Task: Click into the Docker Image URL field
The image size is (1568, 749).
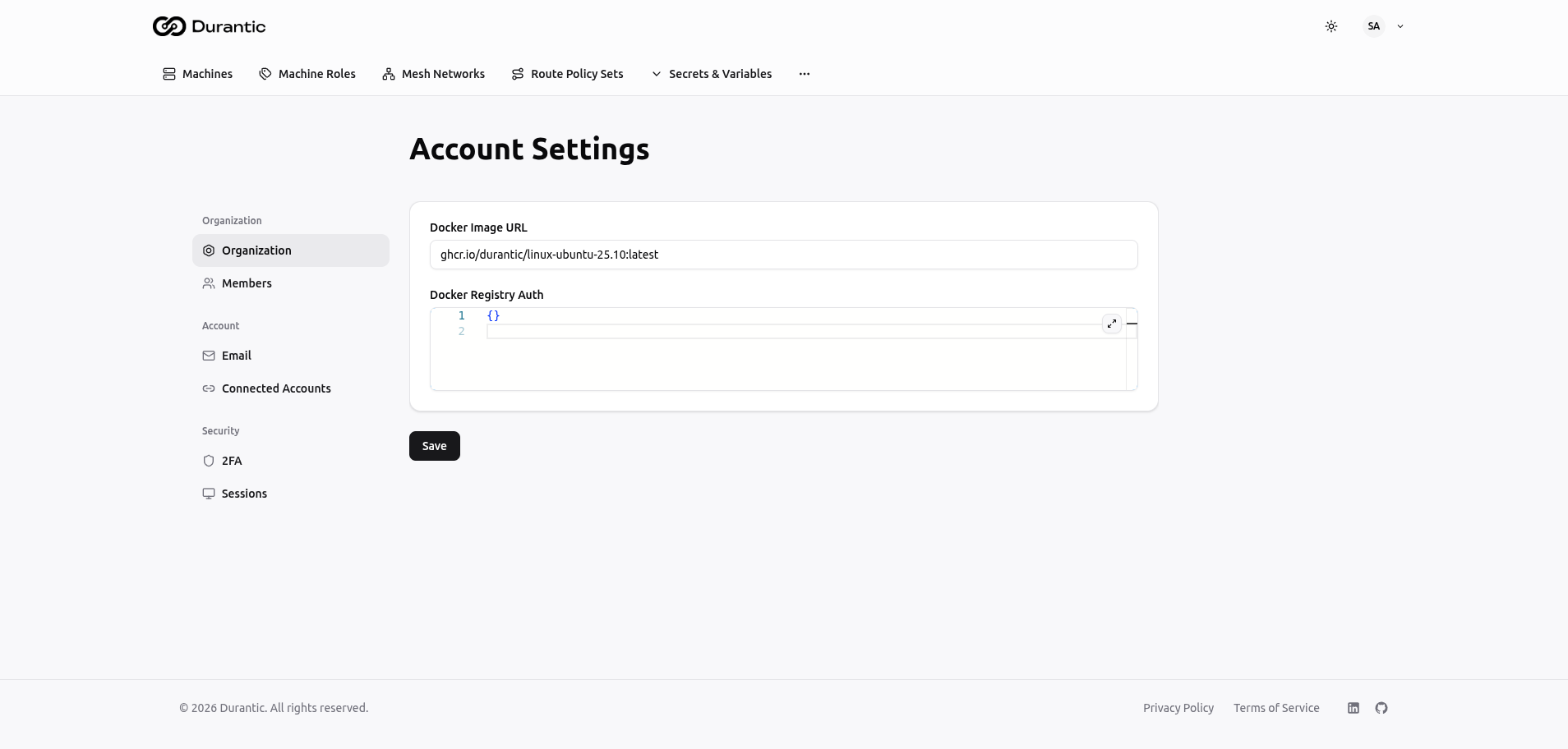Action: [x=783, y=255]
